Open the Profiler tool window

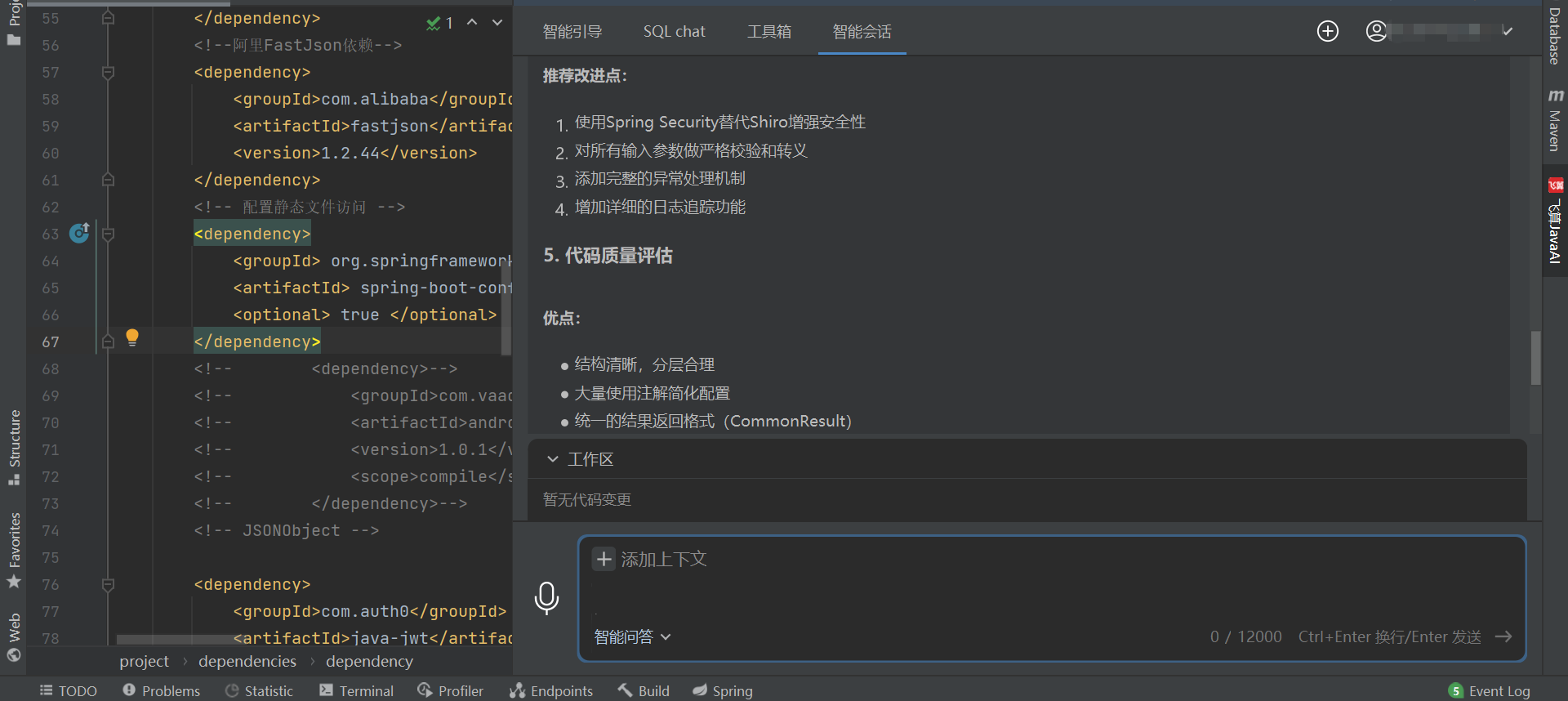(451, 690)
